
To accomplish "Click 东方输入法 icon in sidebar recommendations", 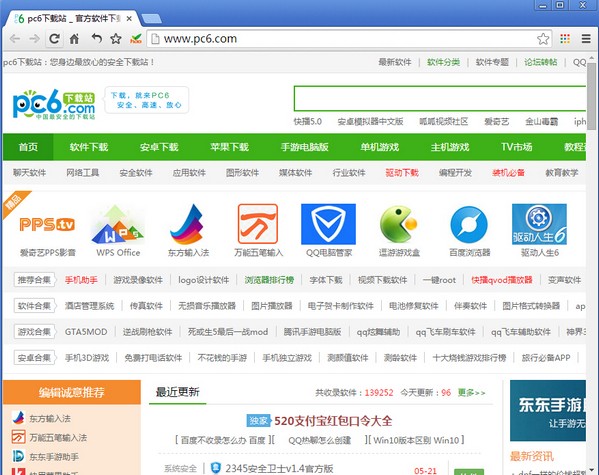I will pos(18,418).
